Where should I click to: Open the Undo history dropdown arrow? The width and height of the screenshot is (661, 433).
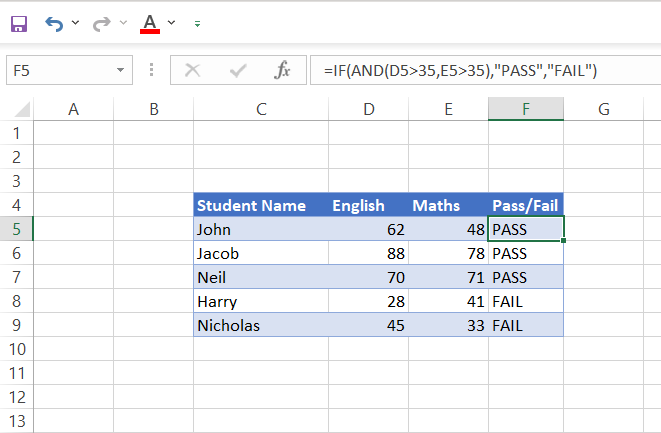coord(76,22)
